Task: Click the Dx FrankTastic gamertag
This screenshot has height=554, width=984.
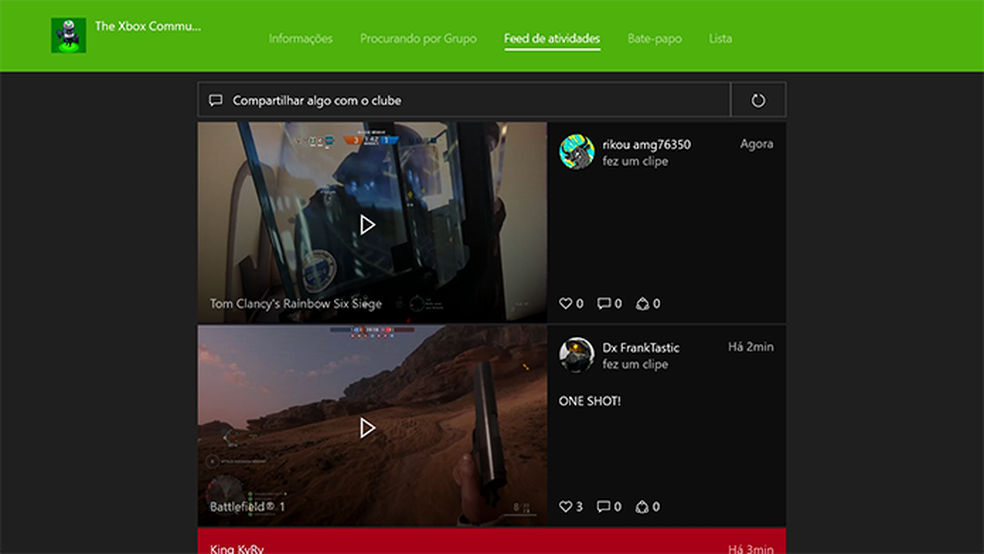Action: tap(641, 348)
